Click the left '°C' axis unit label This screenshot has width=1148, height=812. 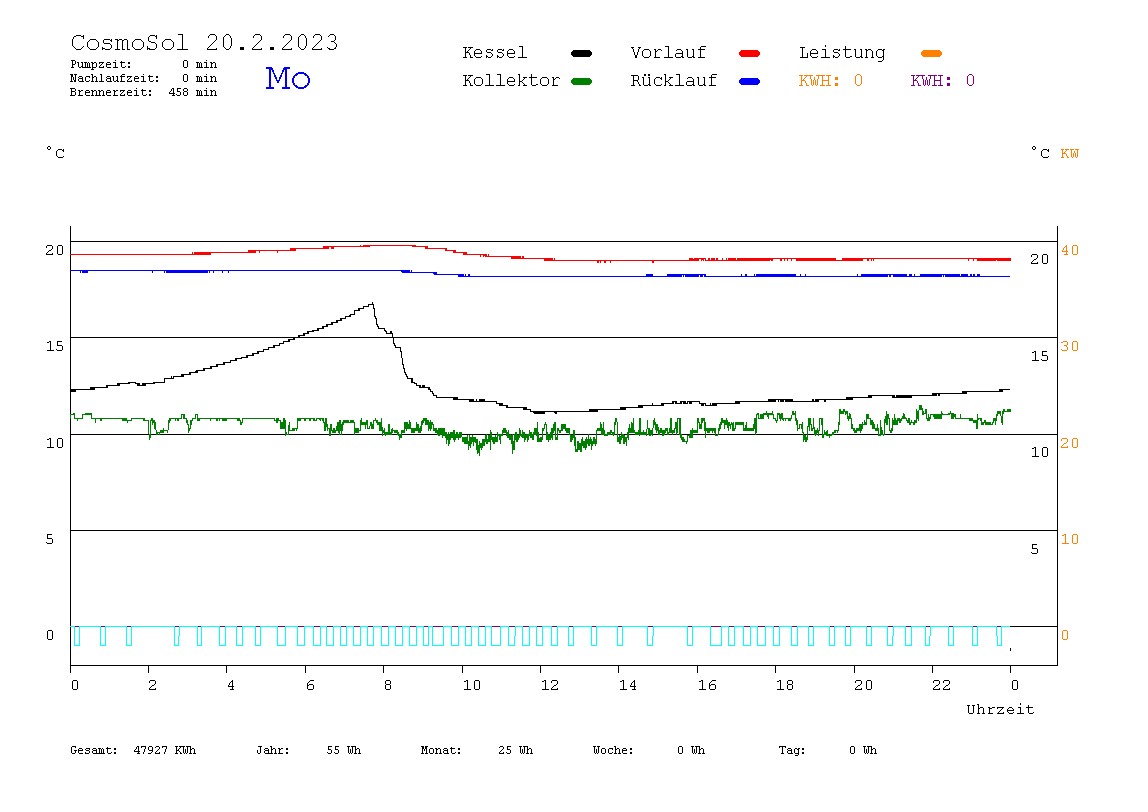pyautogui.click(x=56, y=152)
